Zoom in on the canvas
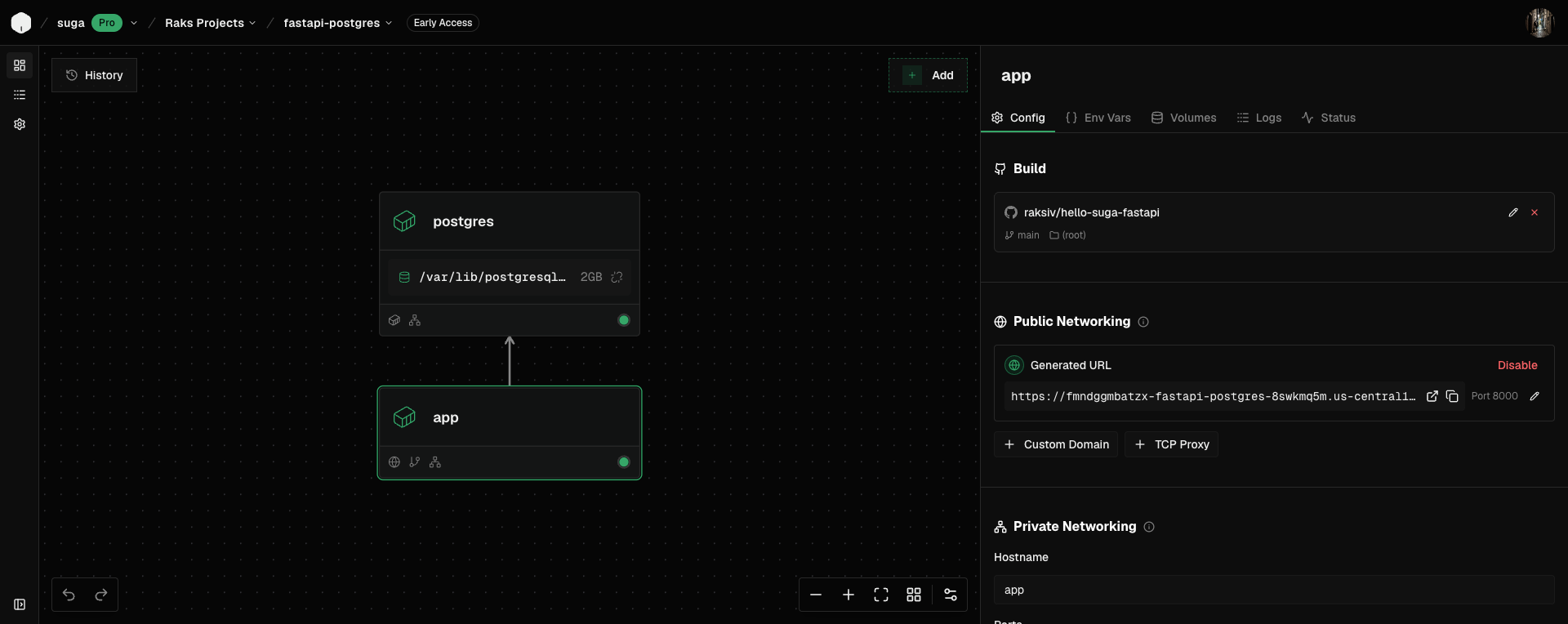 [849, 595]
